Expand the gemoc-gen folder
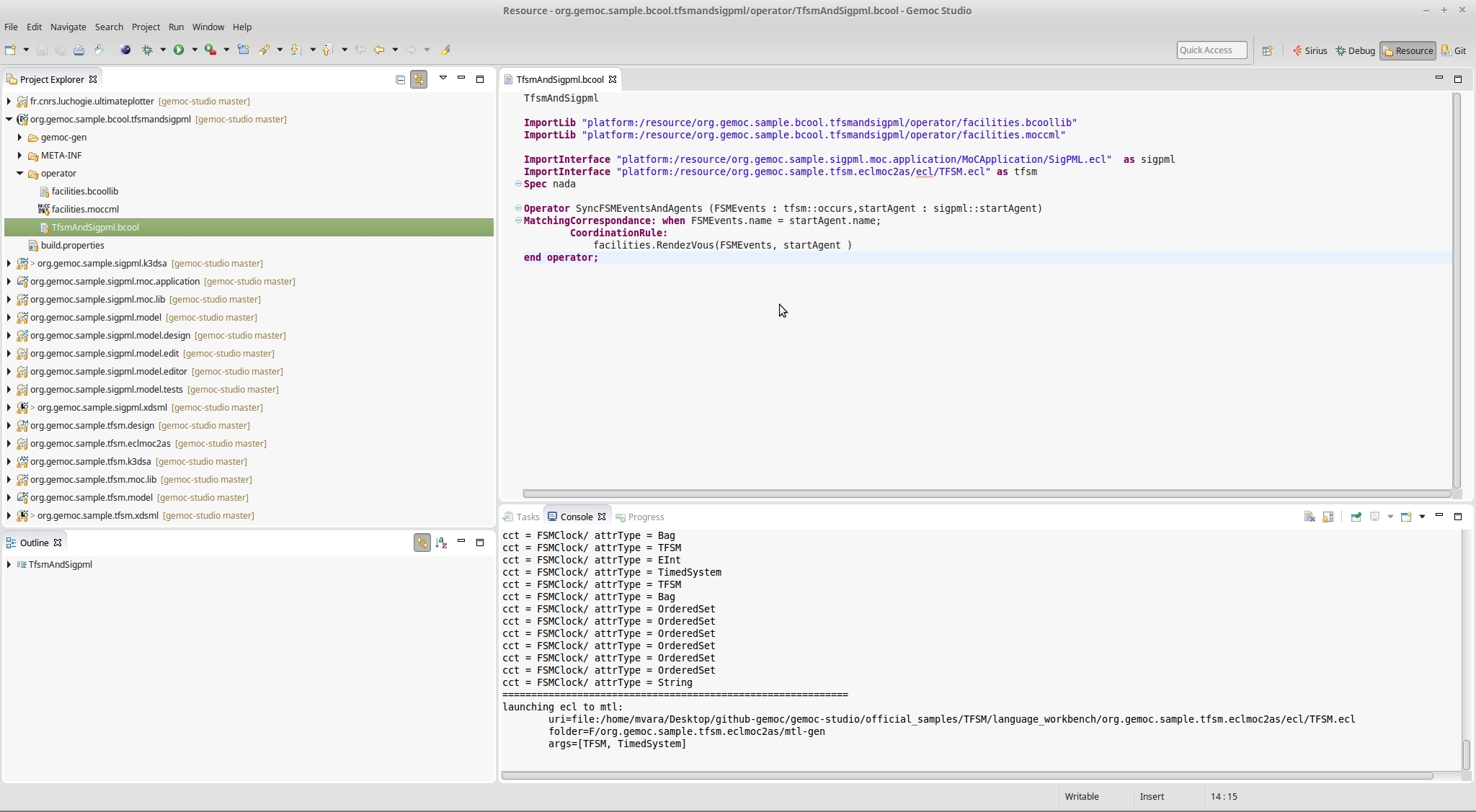1476x812 pixels. click(19, 137)
